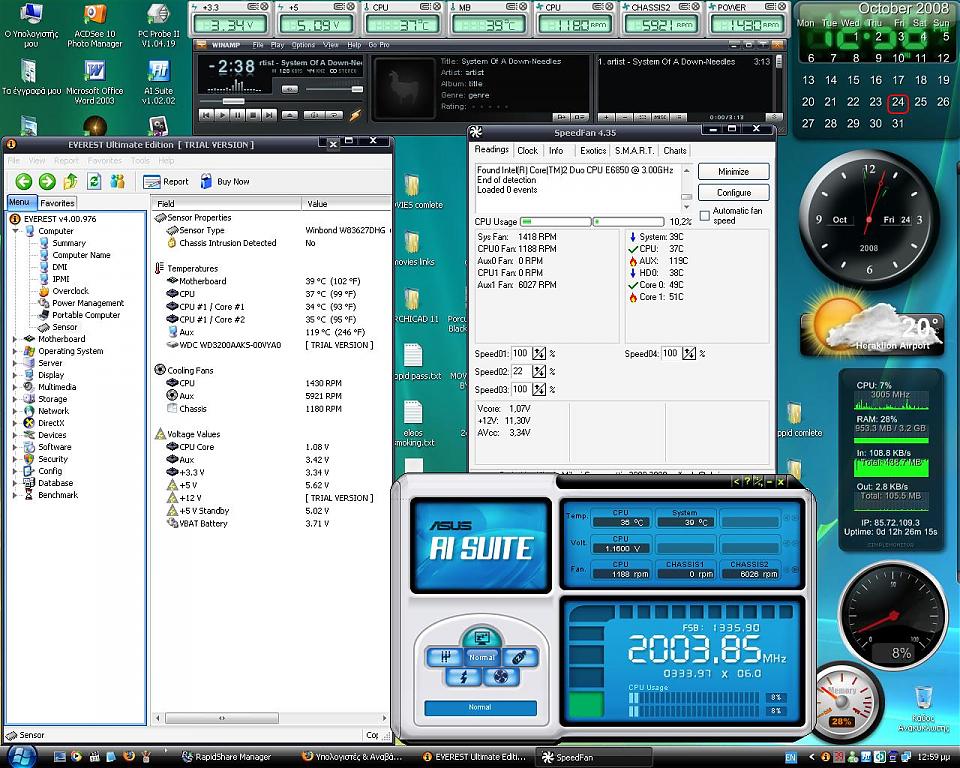Image resolution: width=960 pixels, height=768 pixels.
Task: Click the Winamp Next track button
Action: click(268, 115)
